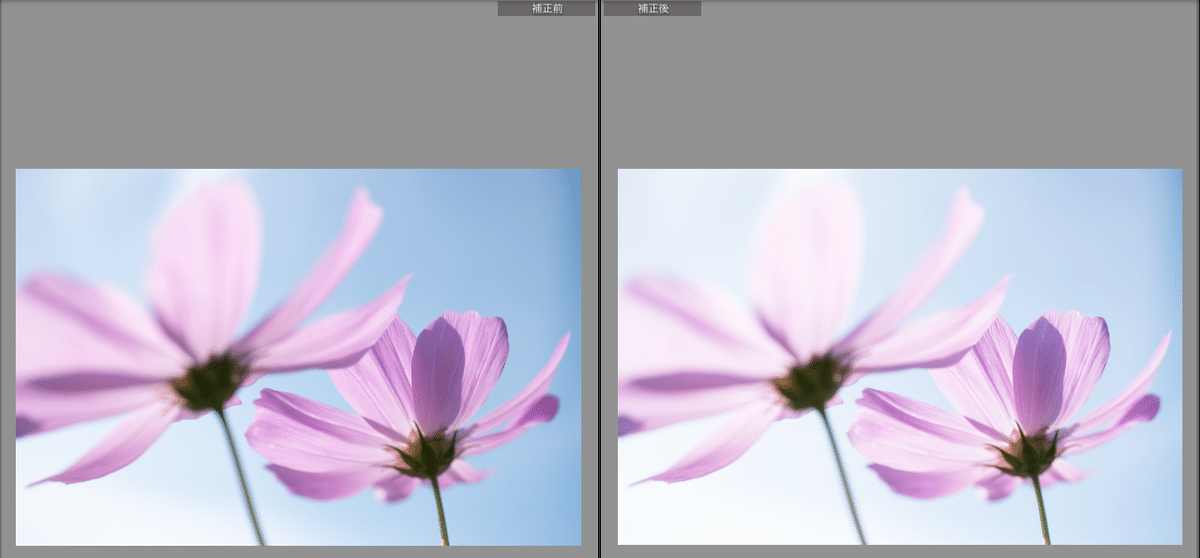Image resolution: width=1200 pixels, height=558 pixels.
Task: Click empty gray area above the after photo
Action: click(900, 90)
